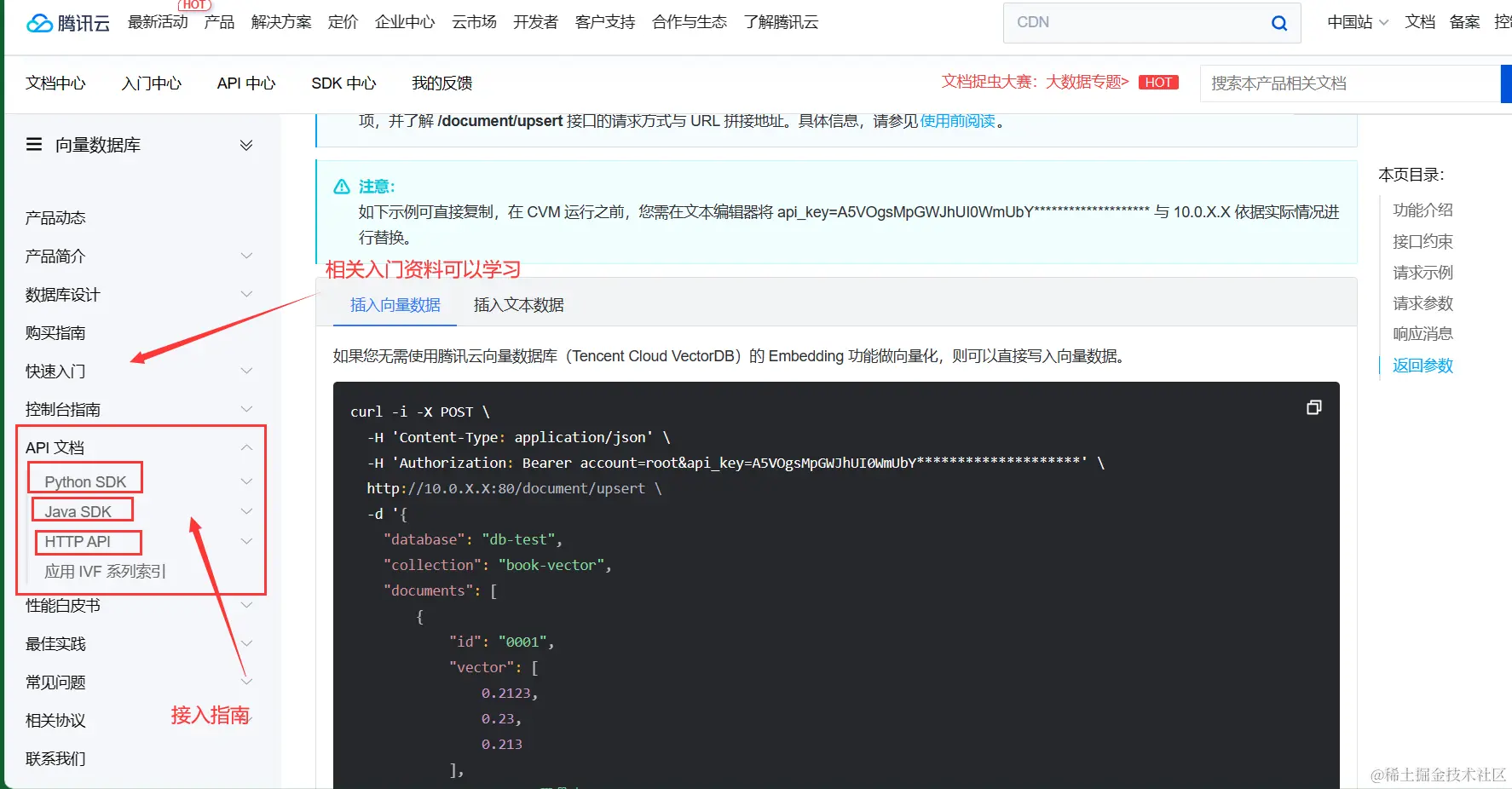Open the 中国站 region dropdown

pos(1356,23)
